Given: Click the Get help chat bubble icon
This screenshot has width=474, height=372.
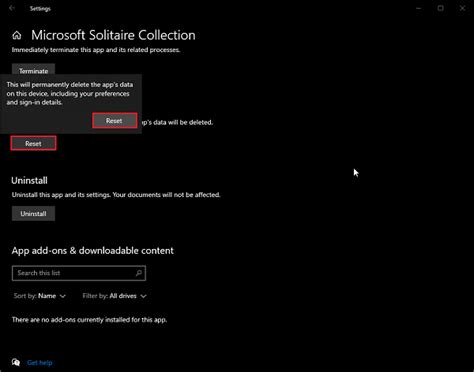Looking at the screenshot, I should [x=16, y=362].
